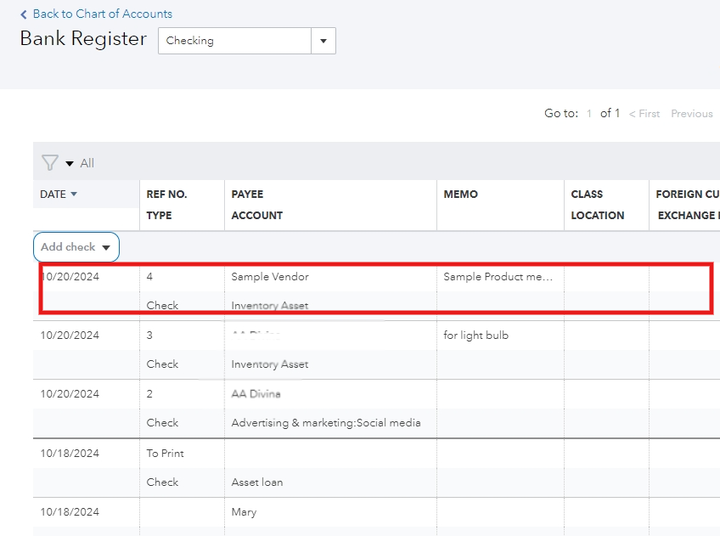The image size is (720, 536).
Task: Select the Mary payee transaction
Action: tap(243, 512)
